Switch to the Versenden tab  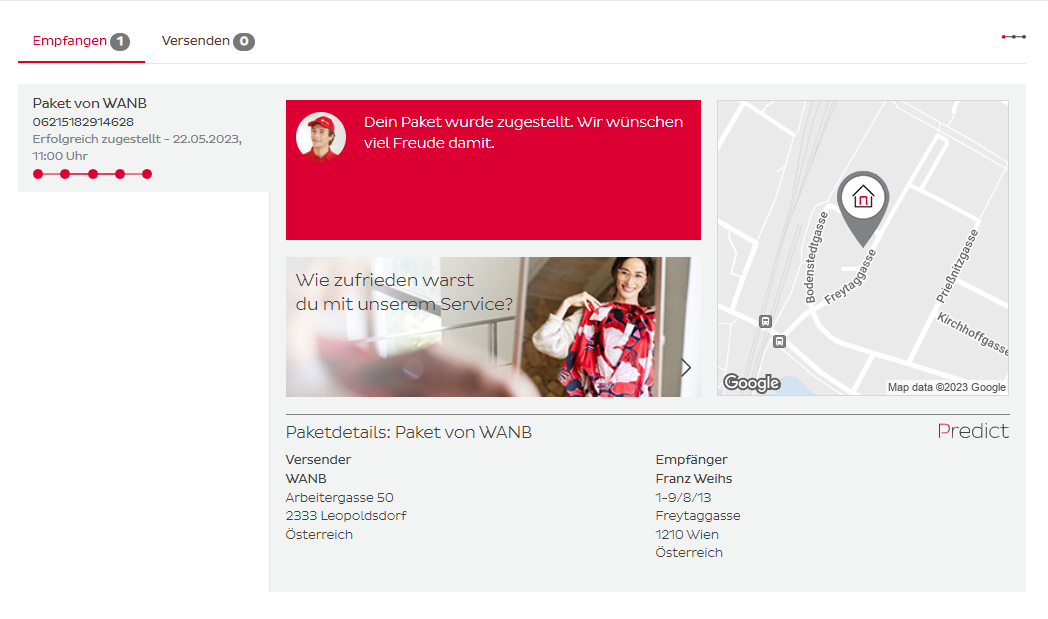(196, 41)
